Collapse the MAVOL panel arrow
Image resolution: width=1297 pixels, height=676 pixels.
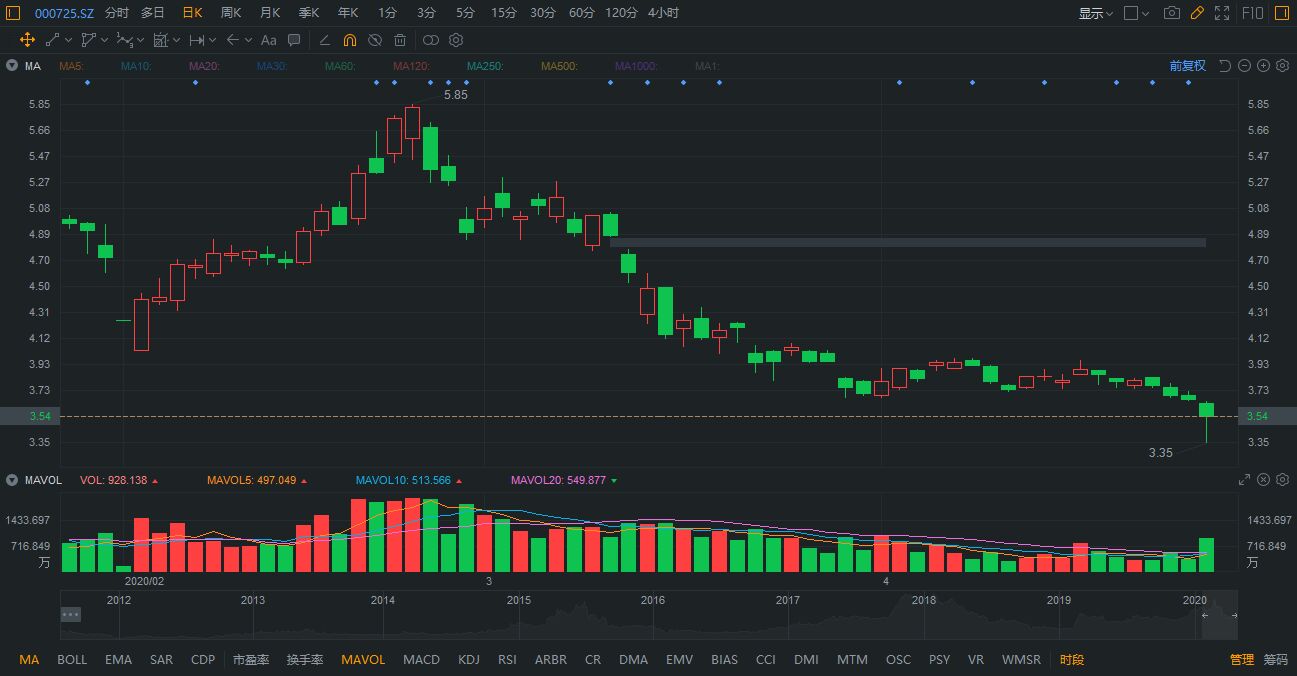click(12, 480)
